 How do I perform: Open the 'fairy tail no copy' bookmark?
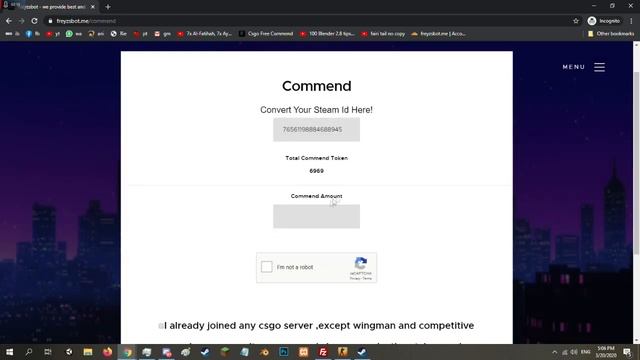point(383,34)
